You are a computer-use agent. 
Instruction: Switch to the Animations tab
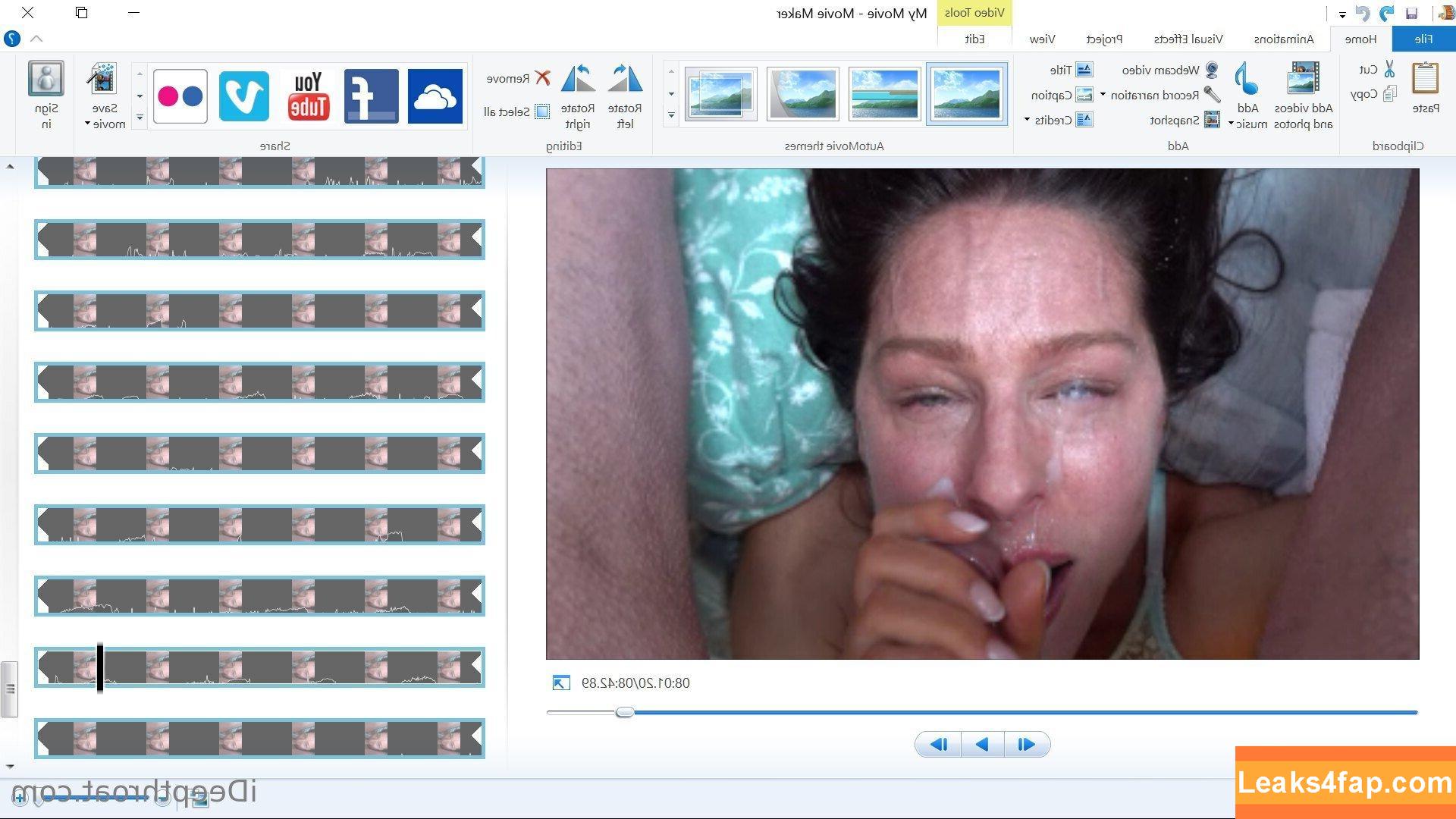pos(1283,39)
